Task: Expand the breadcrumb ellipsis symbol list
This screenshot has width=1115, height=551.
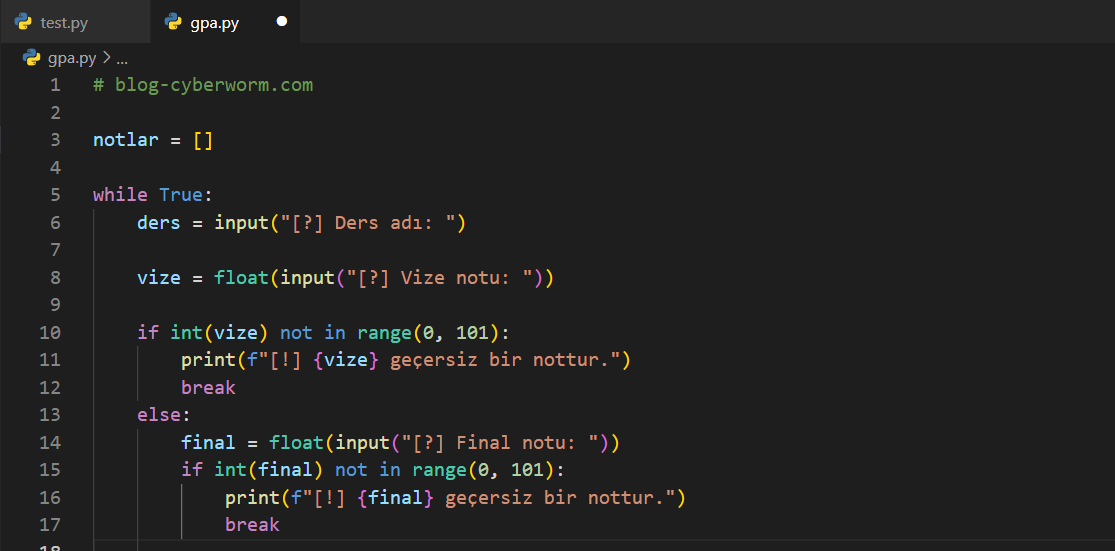Action: coord(122,58)
